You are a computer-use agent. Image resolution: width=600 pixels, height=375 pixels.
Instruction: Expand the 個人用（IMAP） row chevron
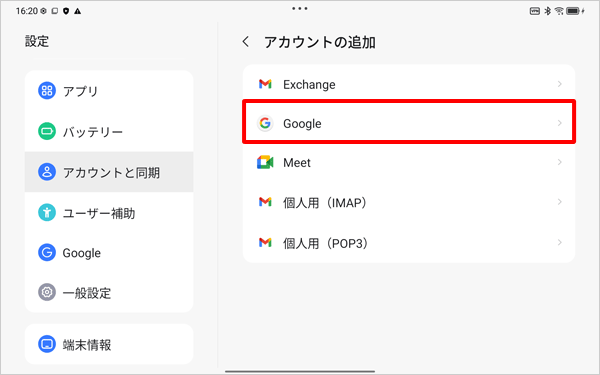559,202
